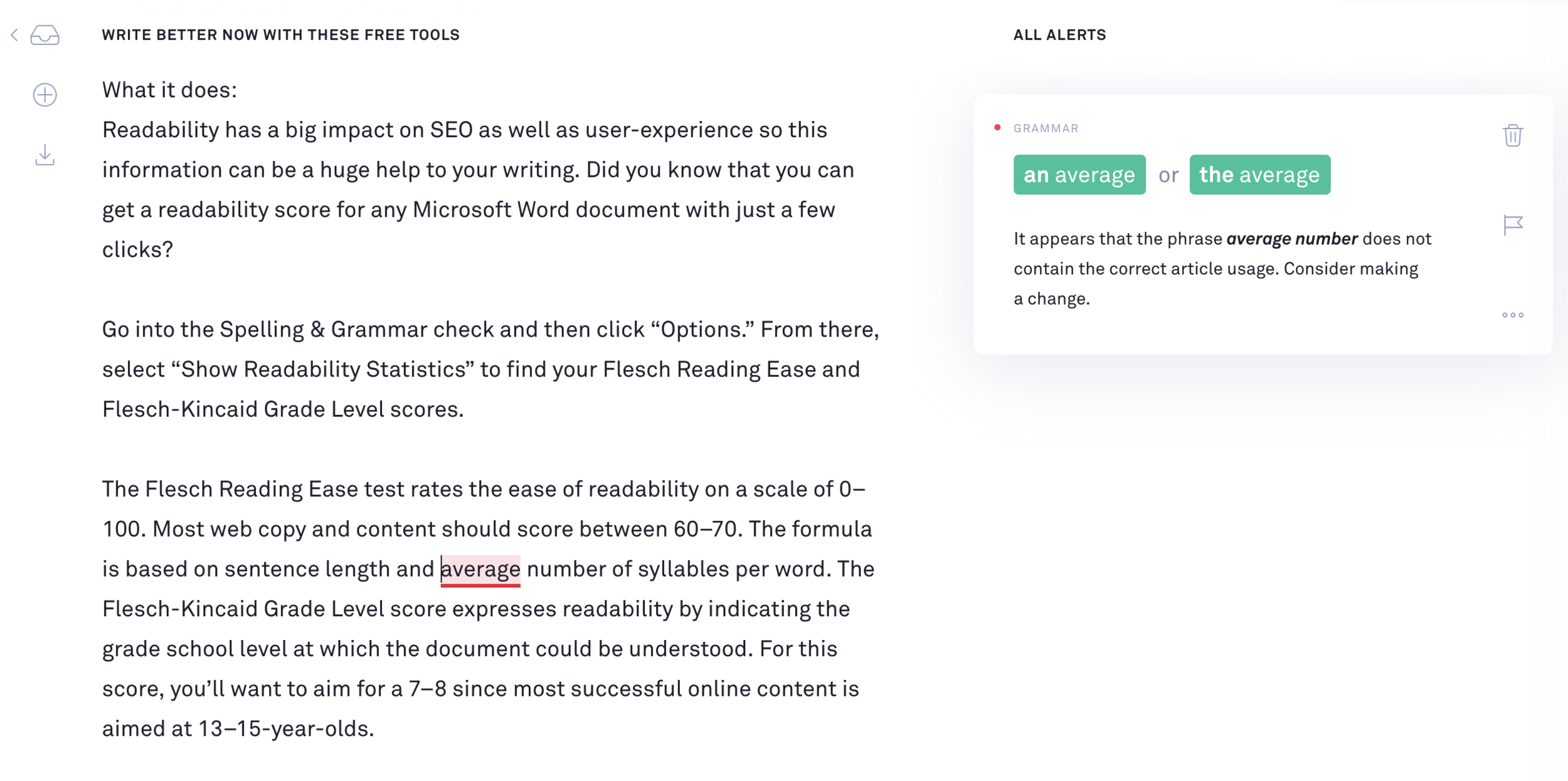Image resolution: width=1568 pixels, height=781 pixels.
Task: Apply the "the average" suggestion
Action: [x=1259, y=175]
